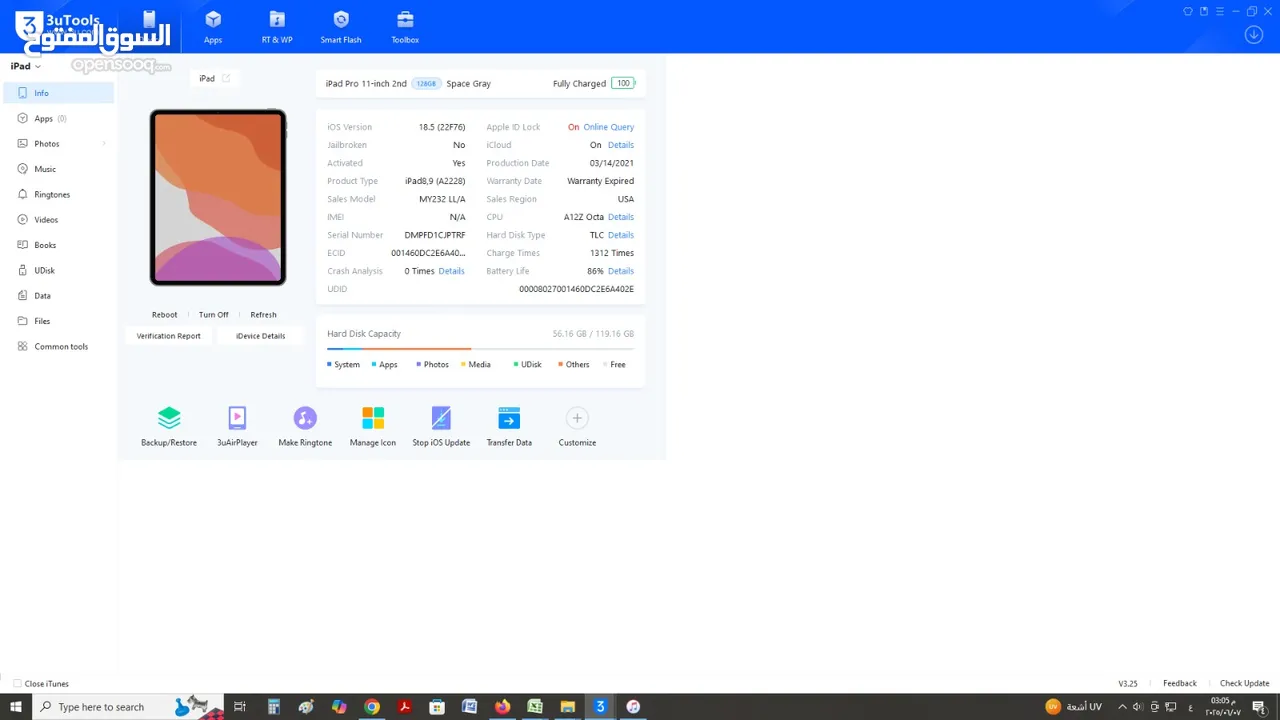Open RT & WP in the top toolbar
The height and width of the screenshot is (720, 1280).
coord(277,27)
